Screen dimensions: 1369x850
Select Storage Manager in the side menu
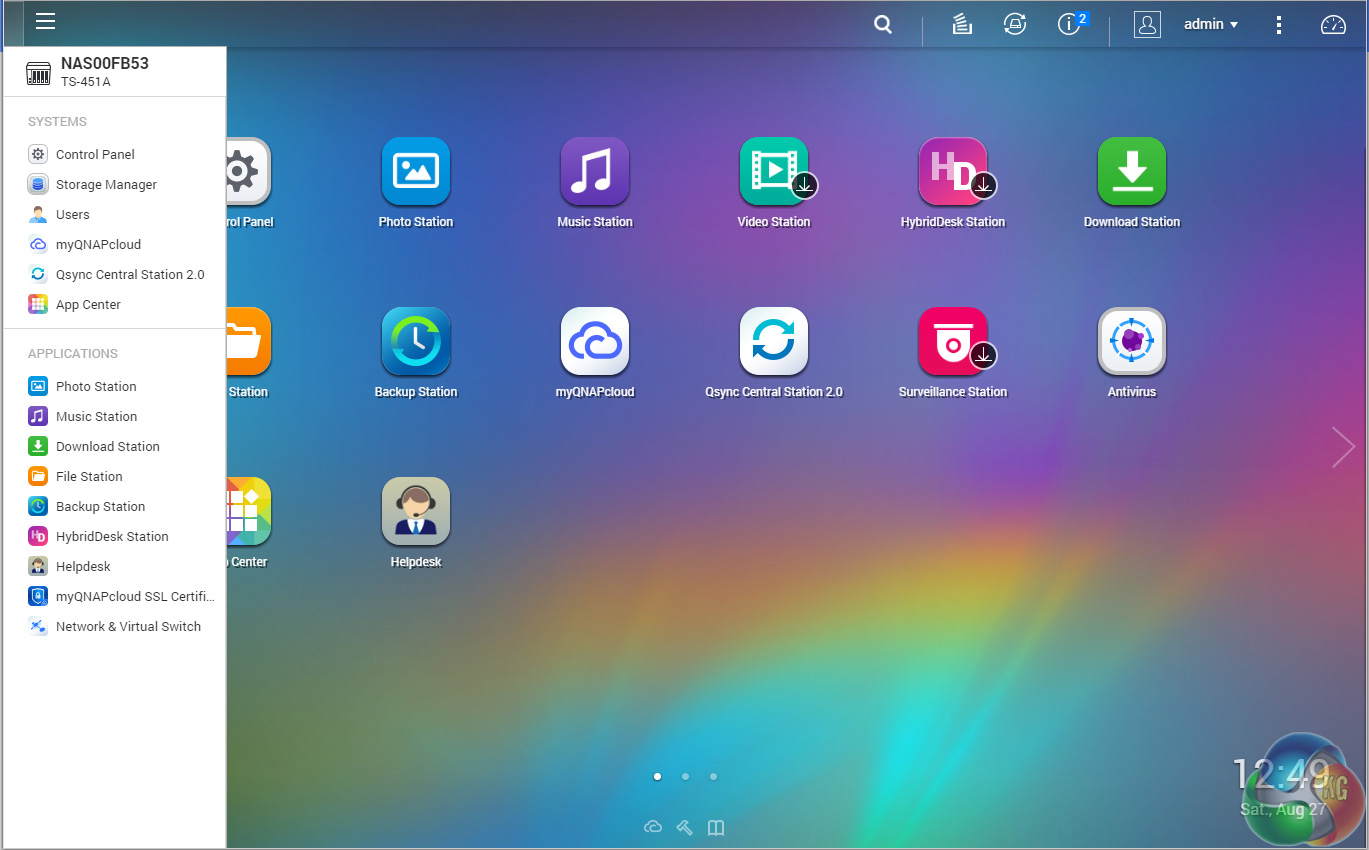106,185
